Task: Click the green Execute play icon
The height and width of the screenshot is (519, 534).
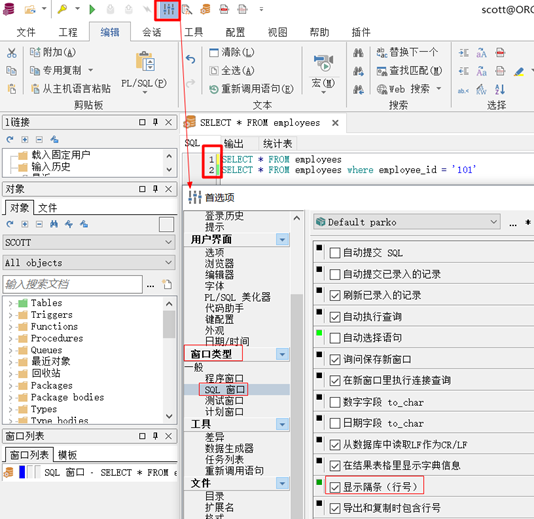Action: 92,9
